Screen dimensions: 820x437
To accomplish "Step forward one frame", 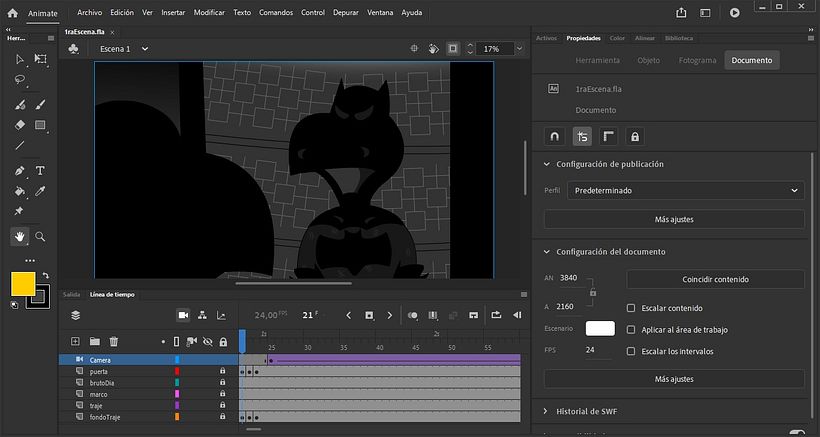I will pyautogui.click(x=389, y=315).
